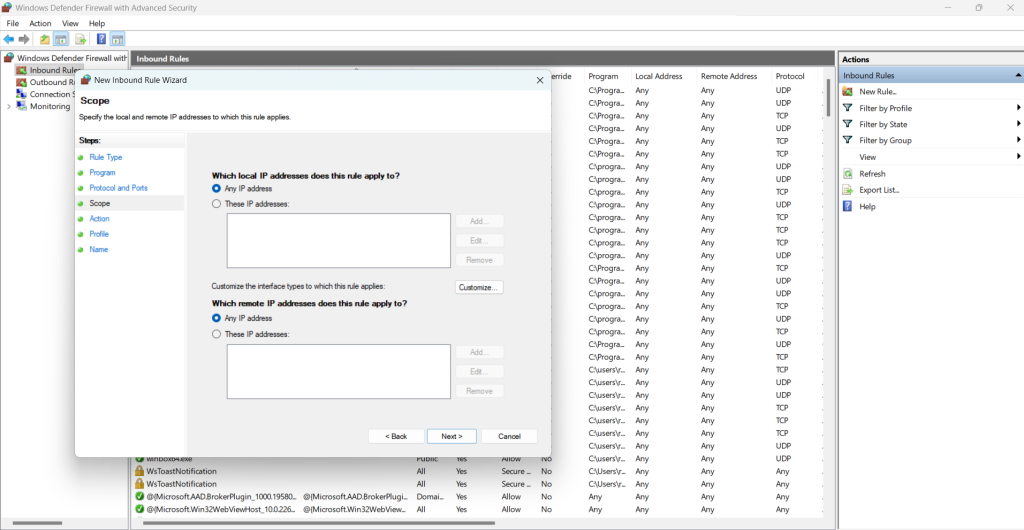Select These IP addresses for remote addresses

217,334
